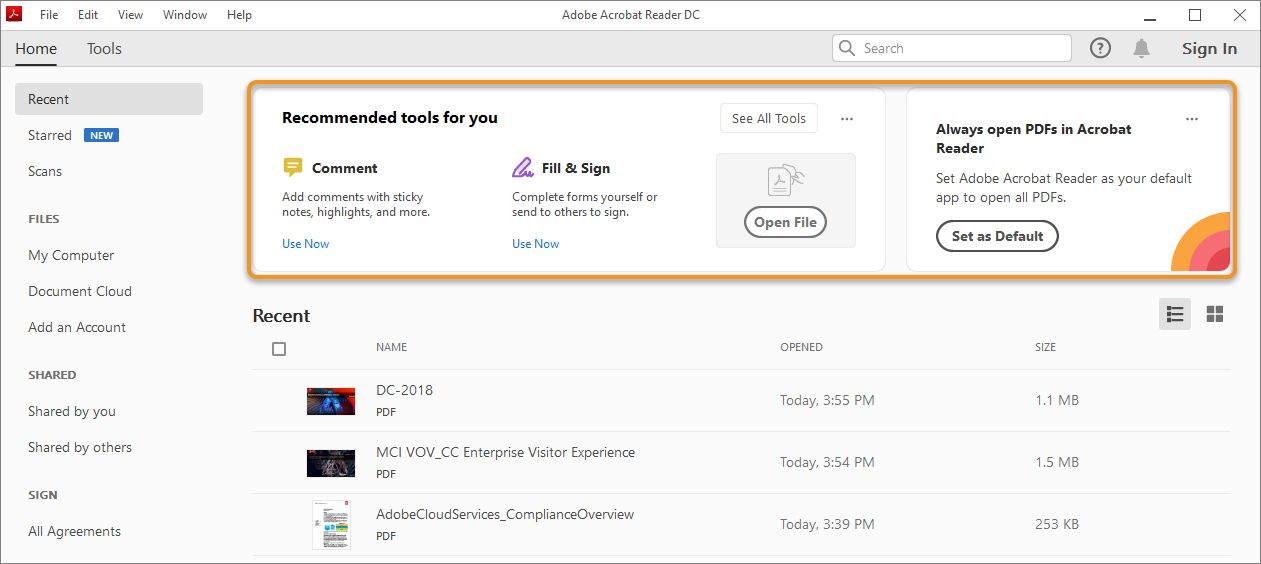Open the notifications bell icon
Screen dimensions: 1261x564
pos(1141,48)
